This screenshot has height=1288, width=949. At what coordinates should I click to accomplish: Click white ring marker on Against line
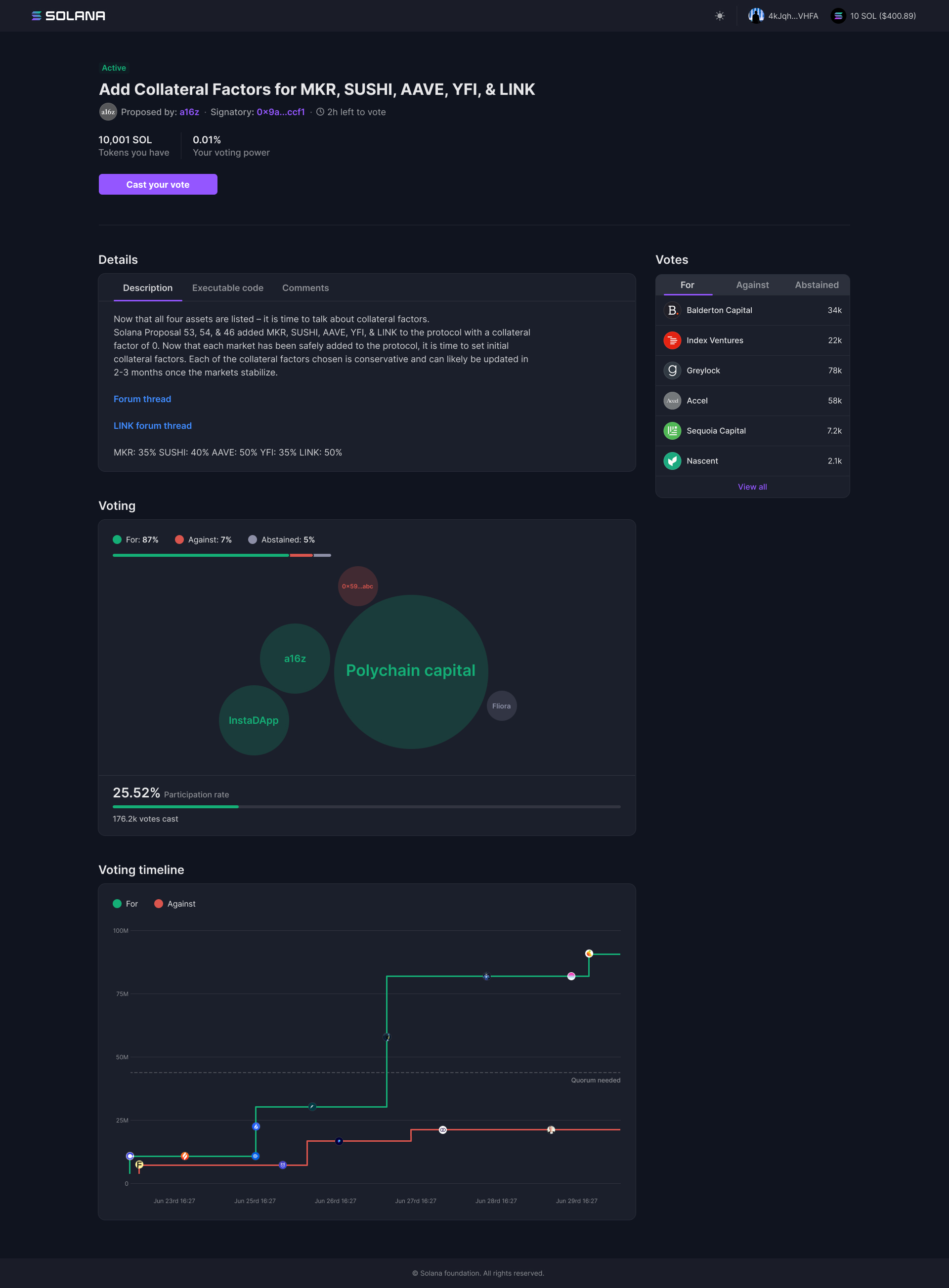(442, 1129)
